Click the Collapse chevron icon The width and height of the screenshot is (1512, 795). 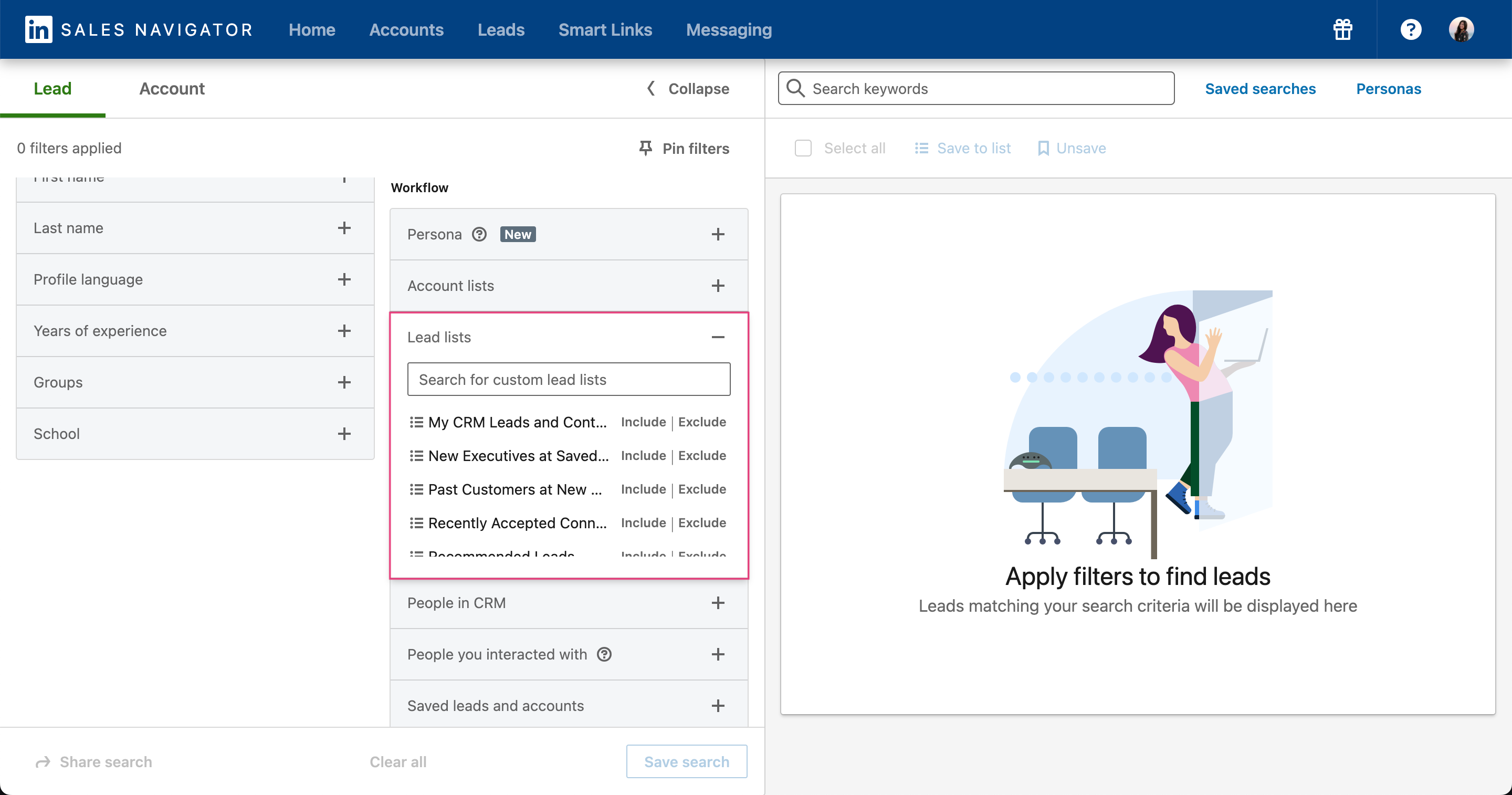pos(650,89)
